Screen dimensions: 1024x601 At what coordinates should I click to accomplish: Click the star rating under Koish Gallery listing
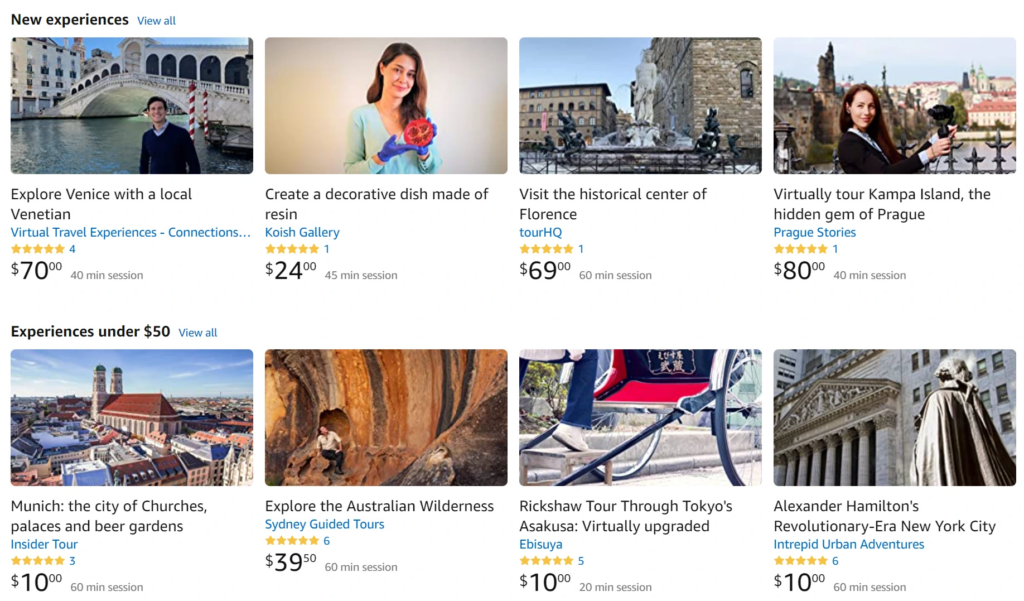click(292, 248)
